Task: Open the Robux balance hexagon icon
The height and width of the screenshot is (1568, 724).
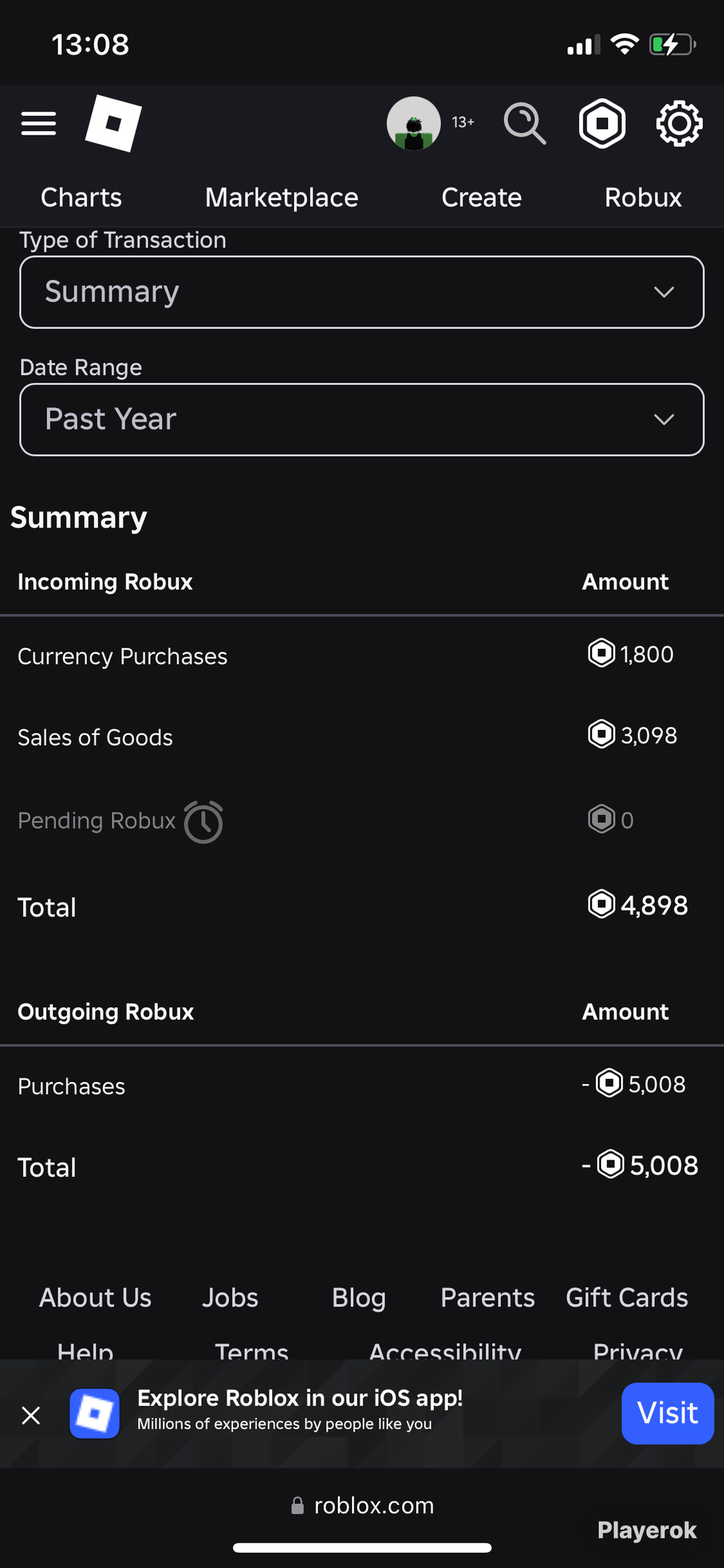Action: tap(602, 123)
